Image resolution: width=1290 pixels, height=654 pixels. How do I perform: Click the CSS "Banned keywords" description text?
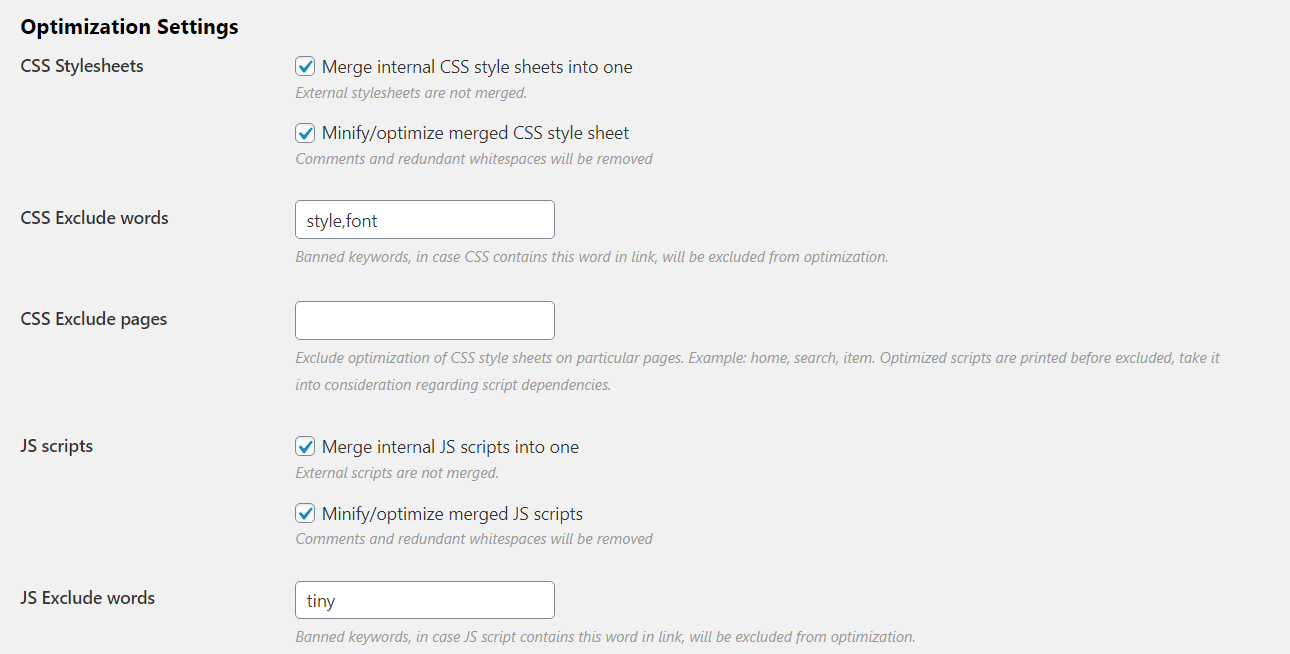point(591,257)
